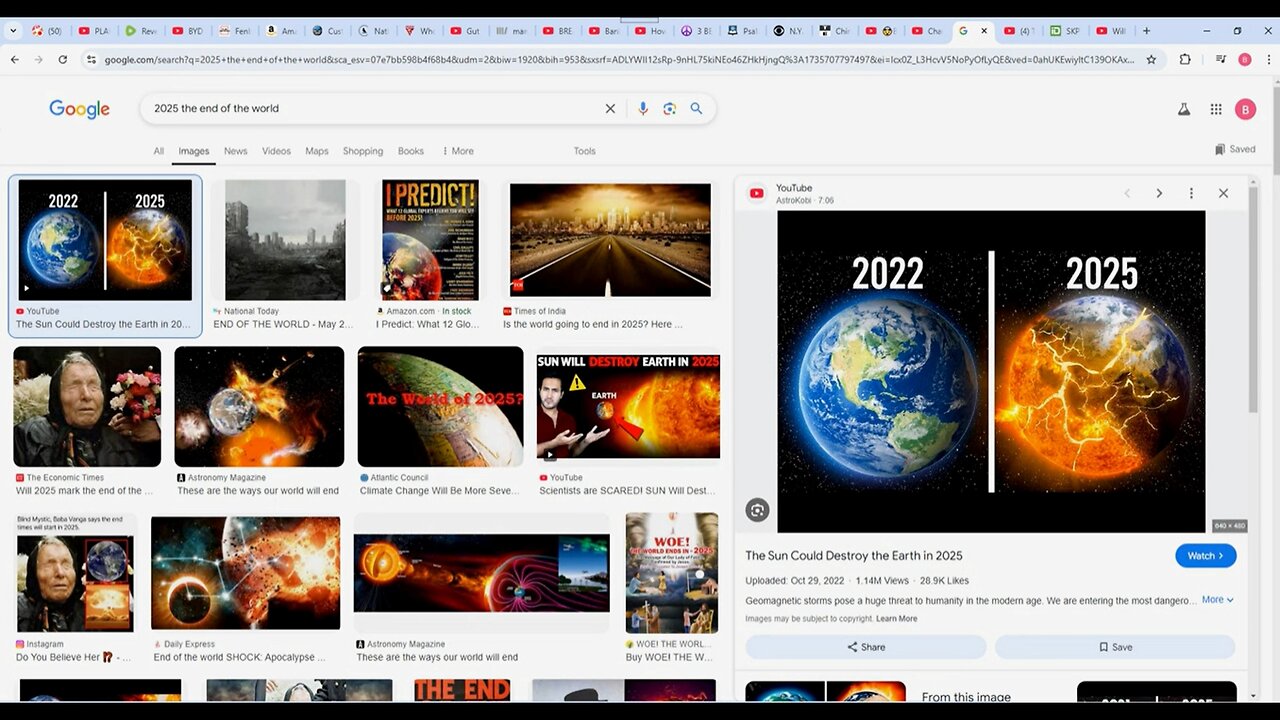The image size is (1280, 720).
Task: Click the Watch button
Action: pyautogui.click(x=1205, y=556)
